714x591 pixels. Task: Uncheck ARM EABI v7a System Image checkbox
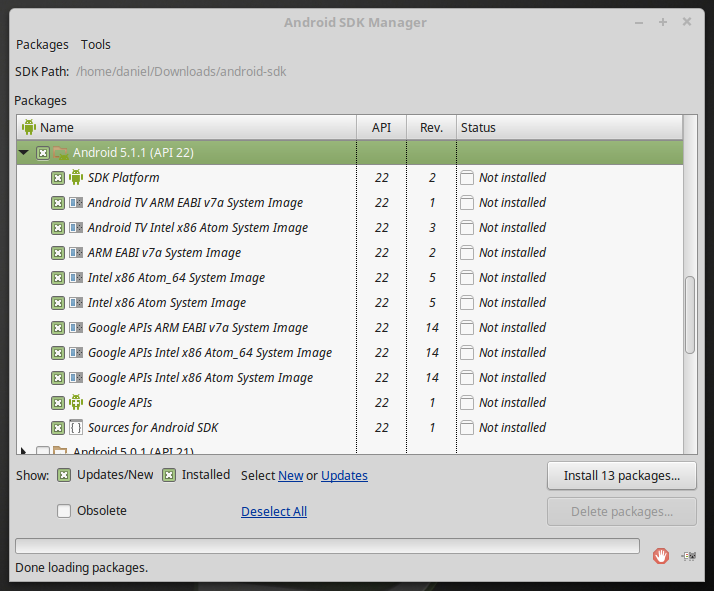pos(58,253)
